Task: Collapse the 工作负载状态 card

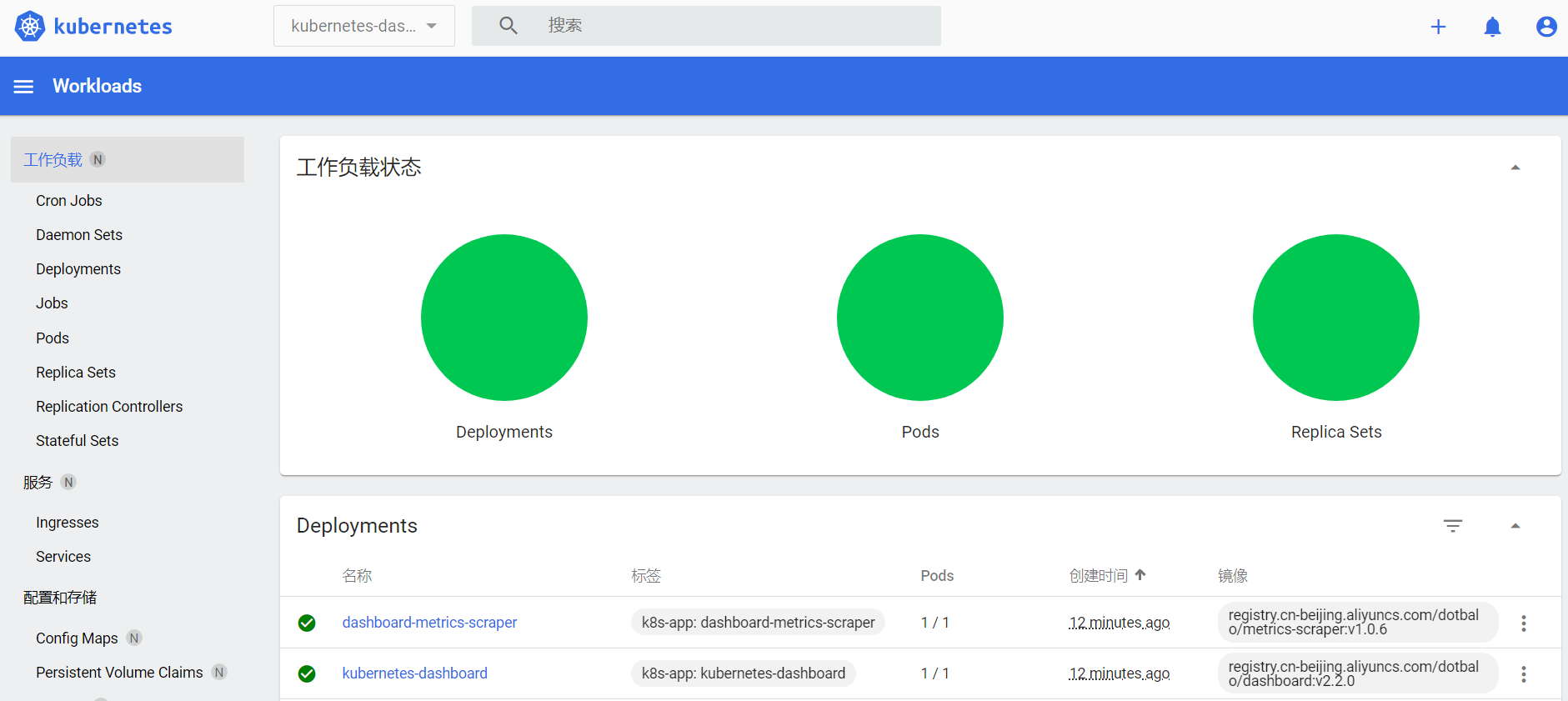Action: [1515, 168]
